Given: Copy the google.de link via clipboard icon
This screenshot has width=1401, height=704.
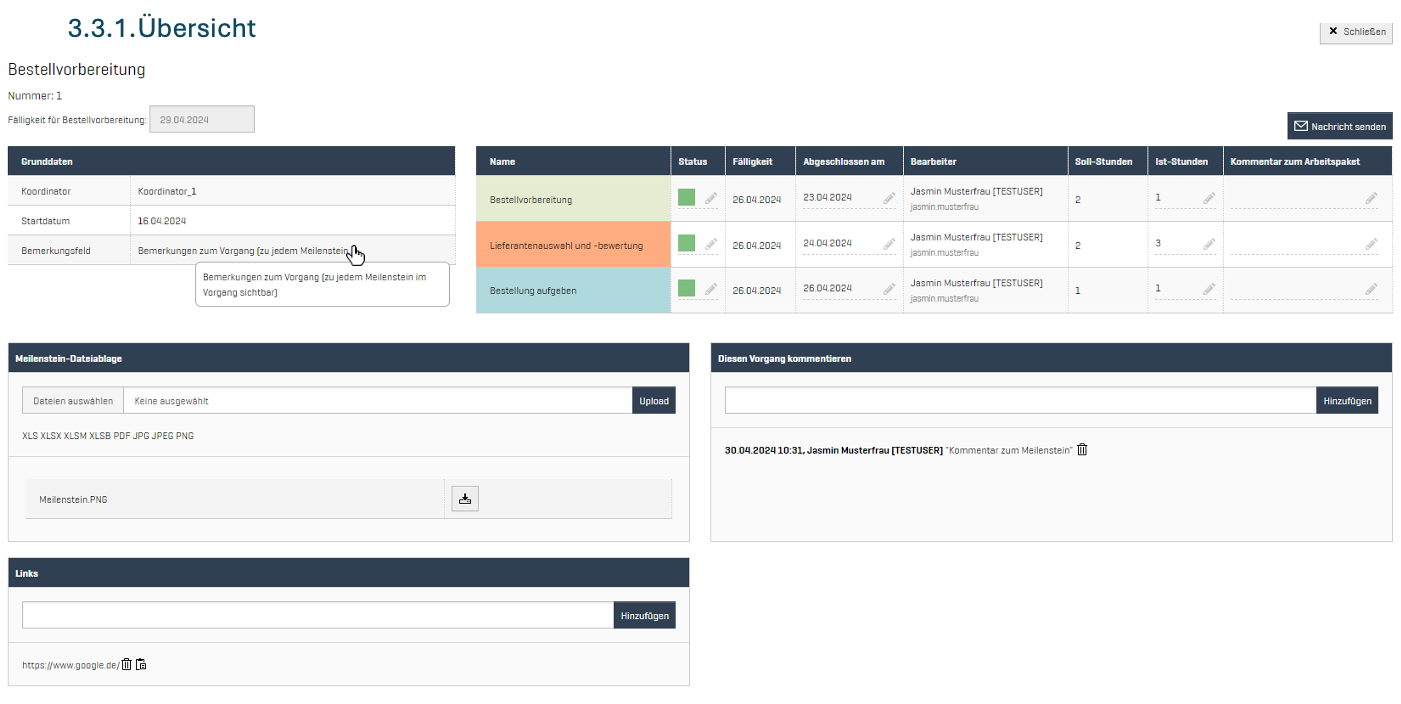Looking at the screenshot, I should point(141,664).
